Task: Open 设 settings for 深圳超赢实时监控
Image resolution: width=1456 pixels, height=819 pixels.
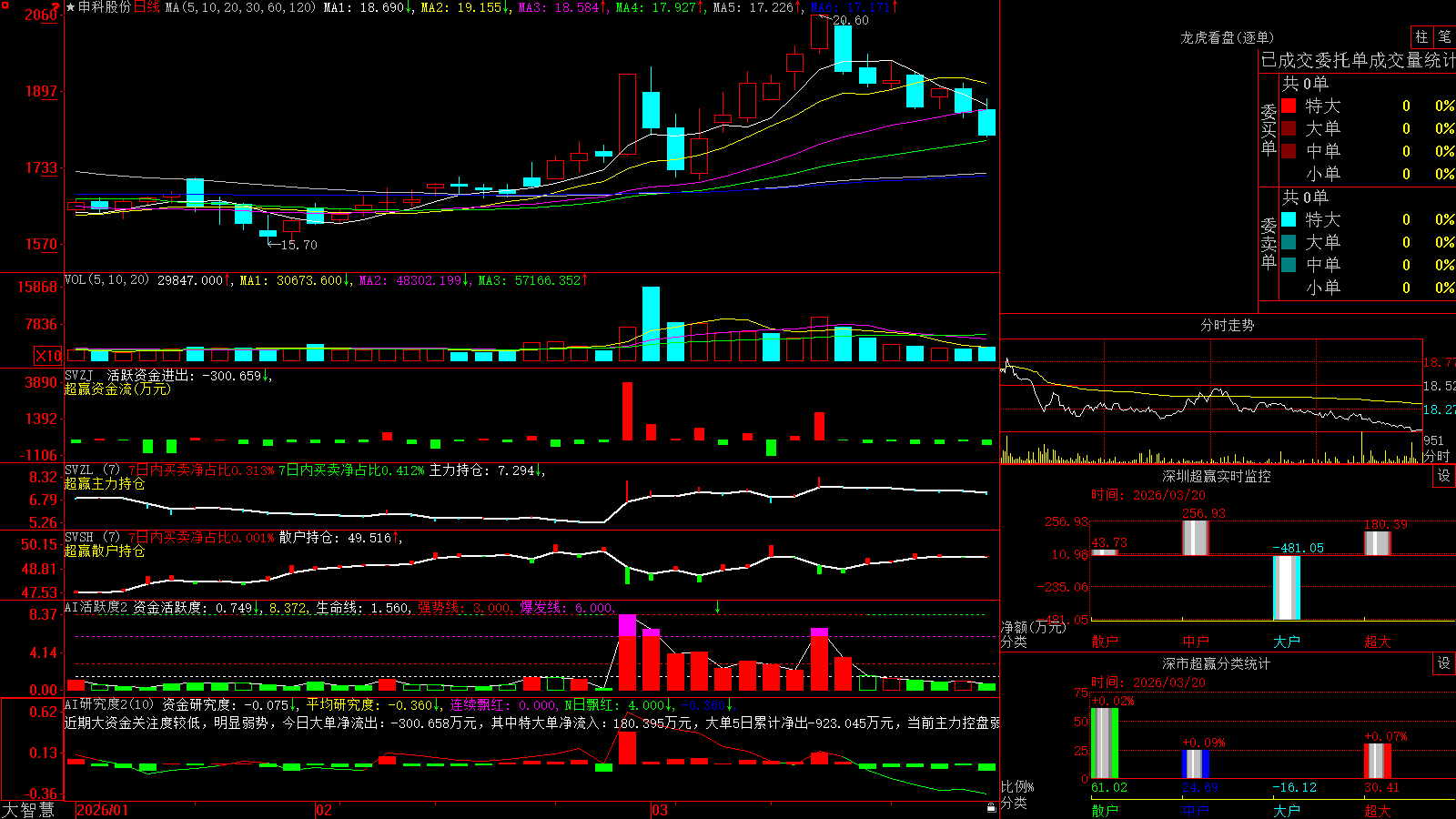Action: point(1444,476)
